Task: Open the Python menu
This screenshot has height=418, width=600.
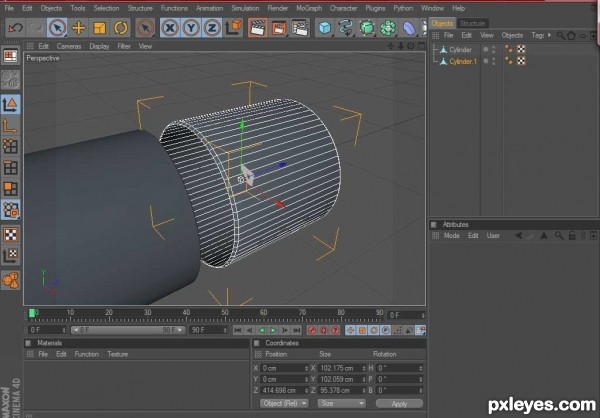Action: [x=403, y=8]
